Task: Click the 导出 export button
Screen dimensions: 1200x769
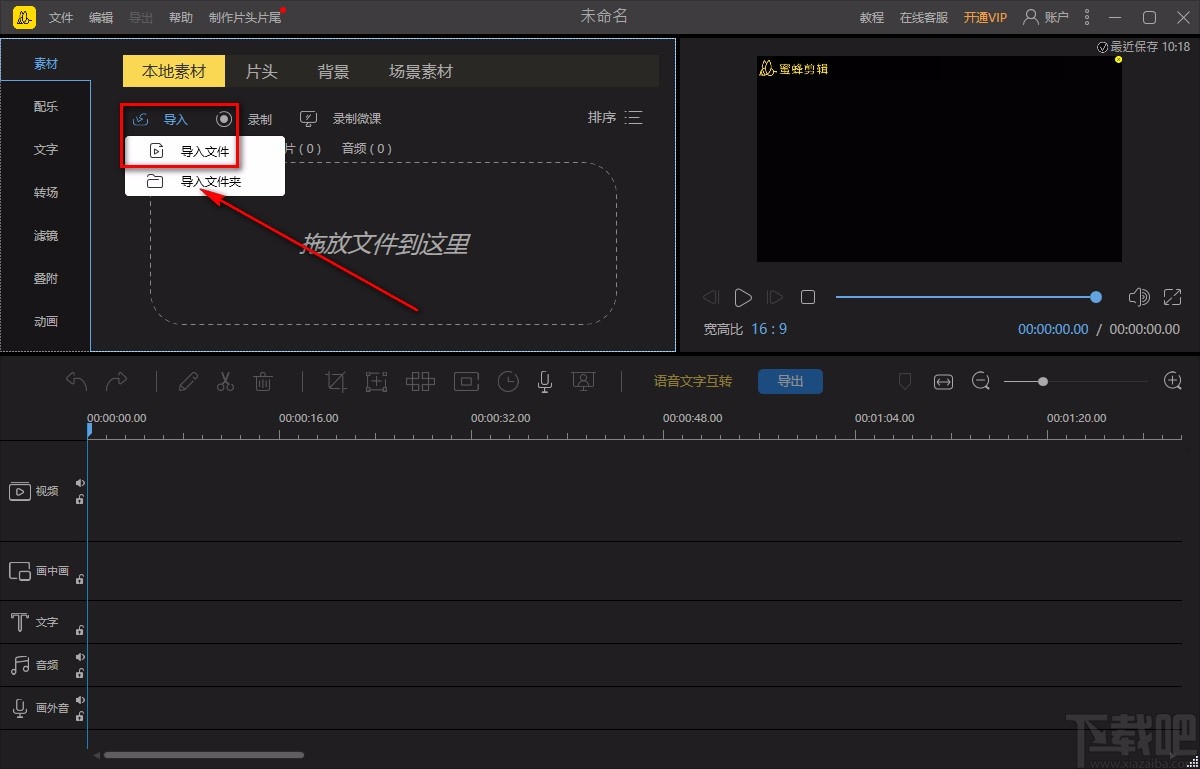Action: click(790, 381)
